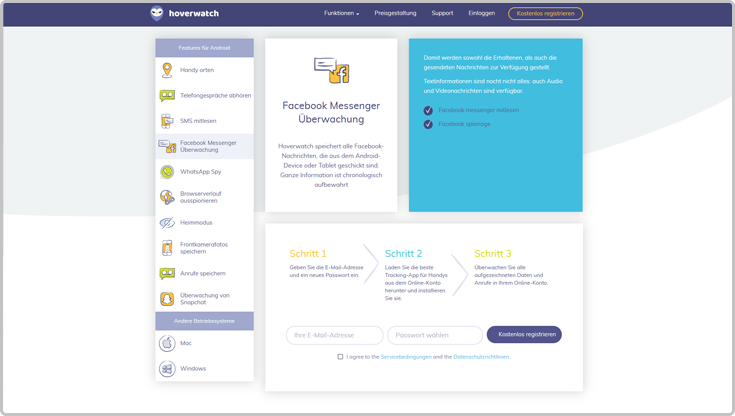
Task: Focus the Ihre E-Mail-Adresse input field
Action: point(334,335)
